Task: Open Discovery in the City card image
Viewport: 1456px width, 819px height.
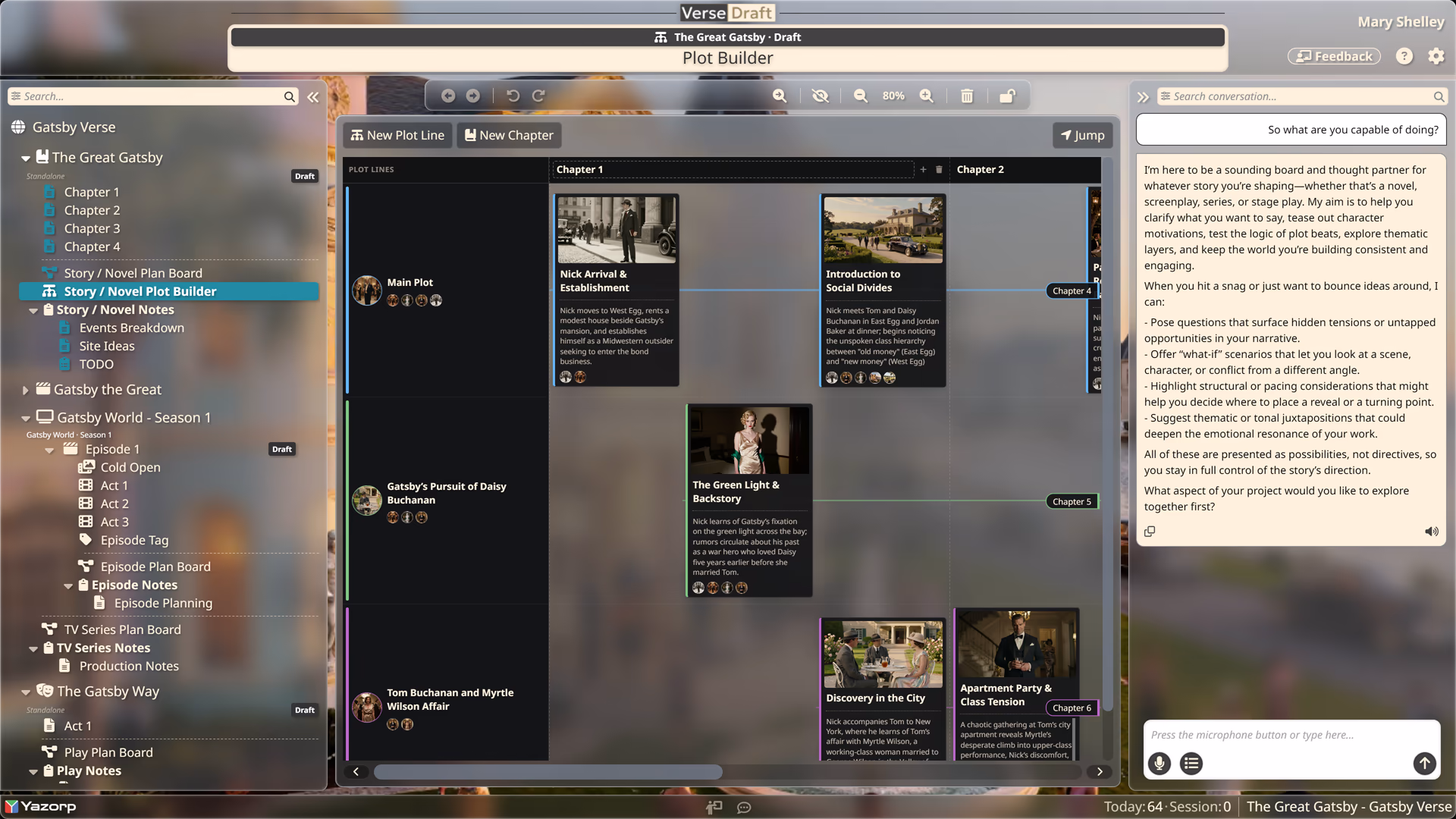Action: [883, 654]
